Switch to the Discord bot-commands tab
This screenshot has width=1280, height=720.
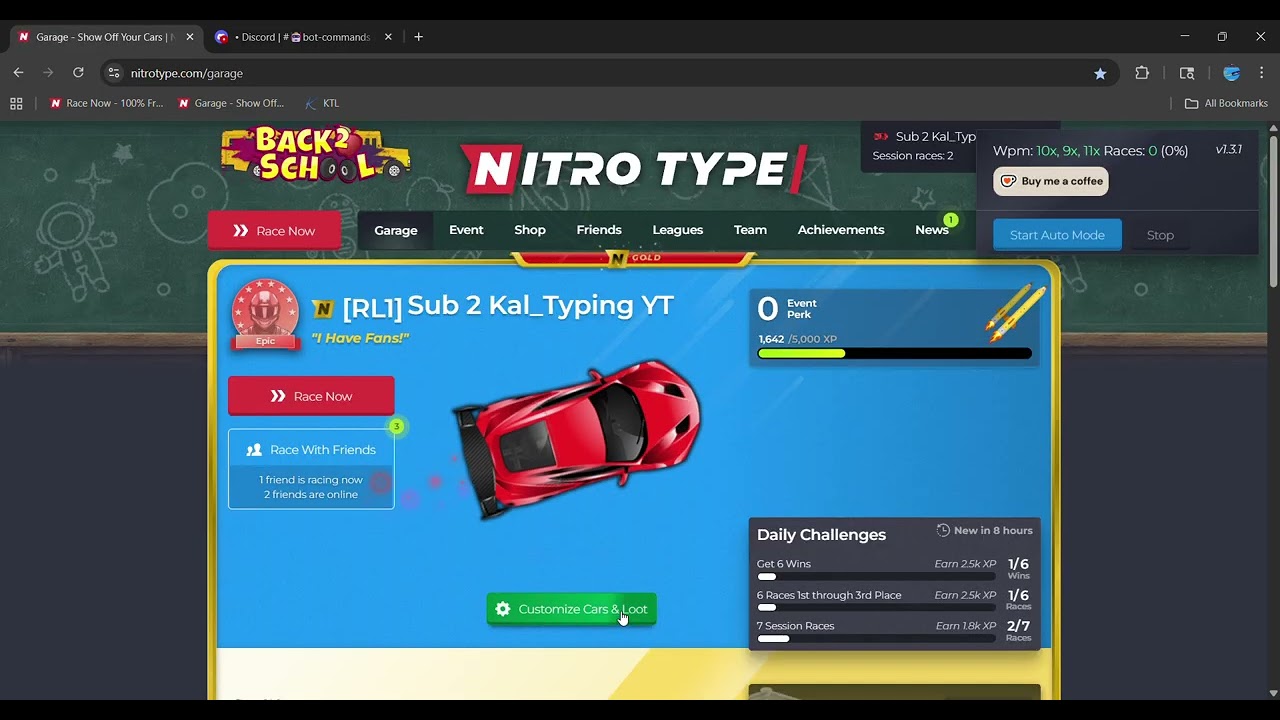tap(303, 37)
